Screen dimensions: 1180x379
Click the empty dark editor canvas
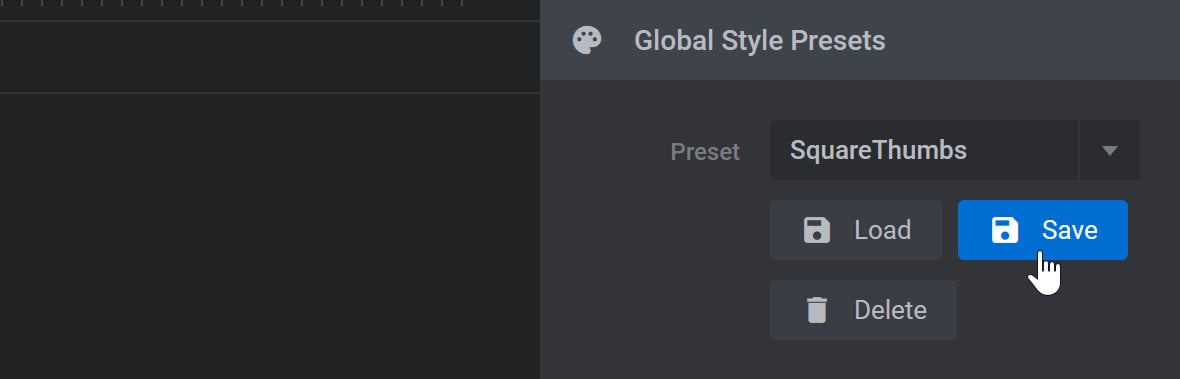click(x=270, y=236)
